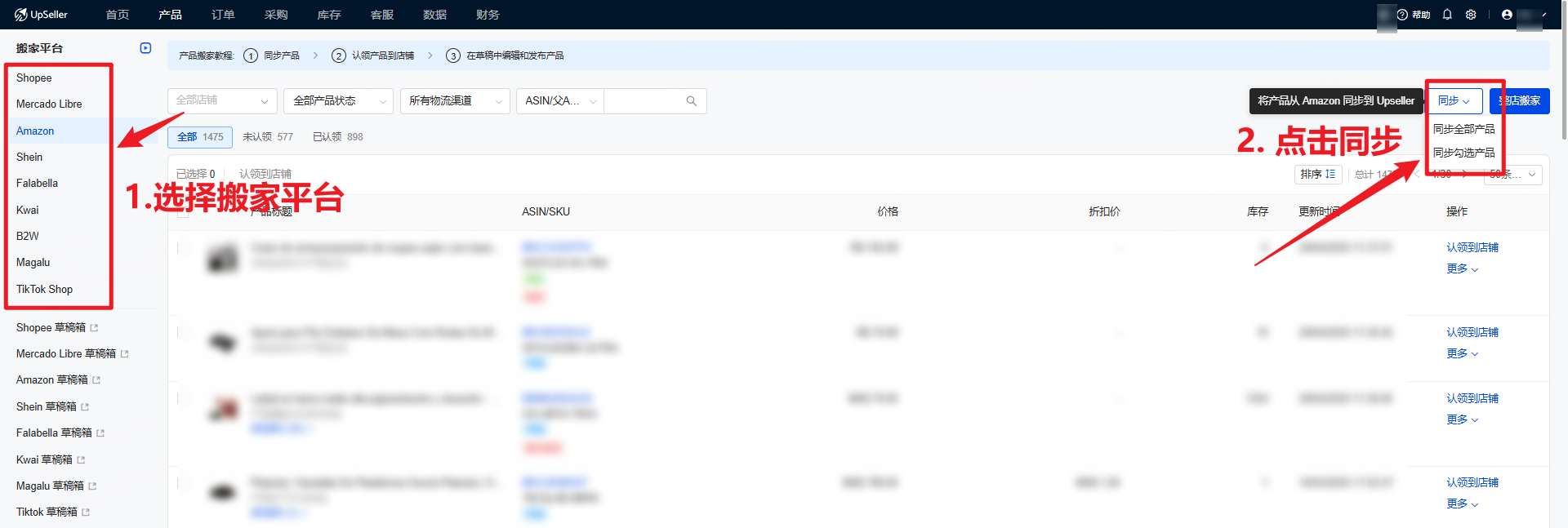Screen dimensions: 1568x528
Task: Open Amazon 草稿箱 external link icon
Action: click(x=96, y=380)
